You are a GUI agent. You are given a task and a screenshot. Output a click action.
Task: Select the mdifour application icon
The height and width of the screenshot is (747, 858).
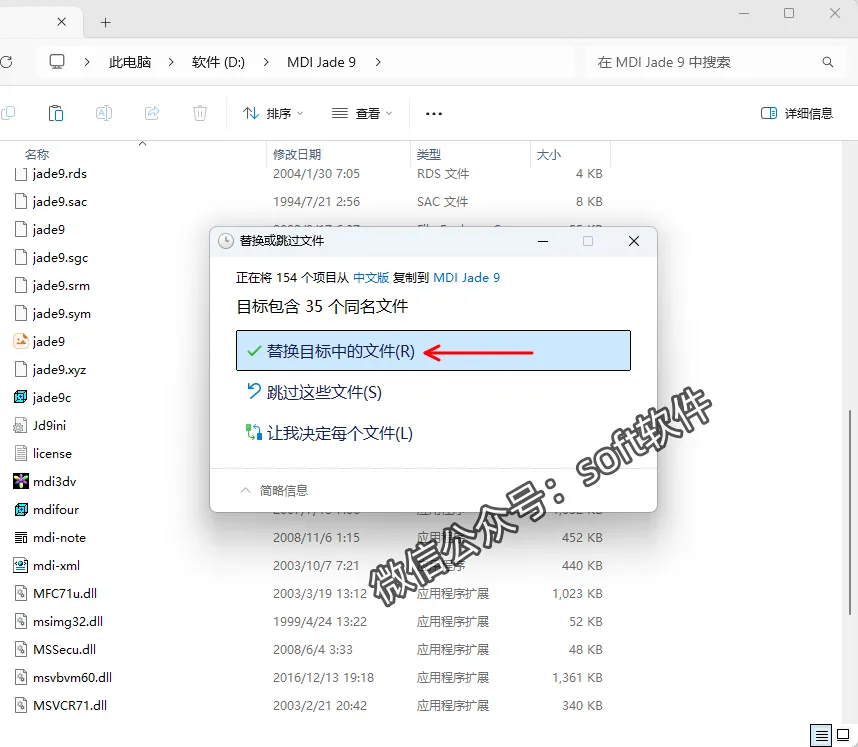(20, 509)
